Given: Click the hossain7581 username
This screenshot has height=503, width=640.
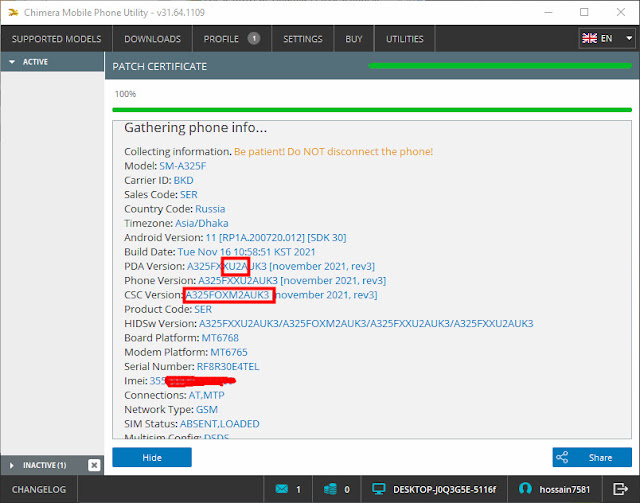Looking at the screenshot, I should coord(564,489).
